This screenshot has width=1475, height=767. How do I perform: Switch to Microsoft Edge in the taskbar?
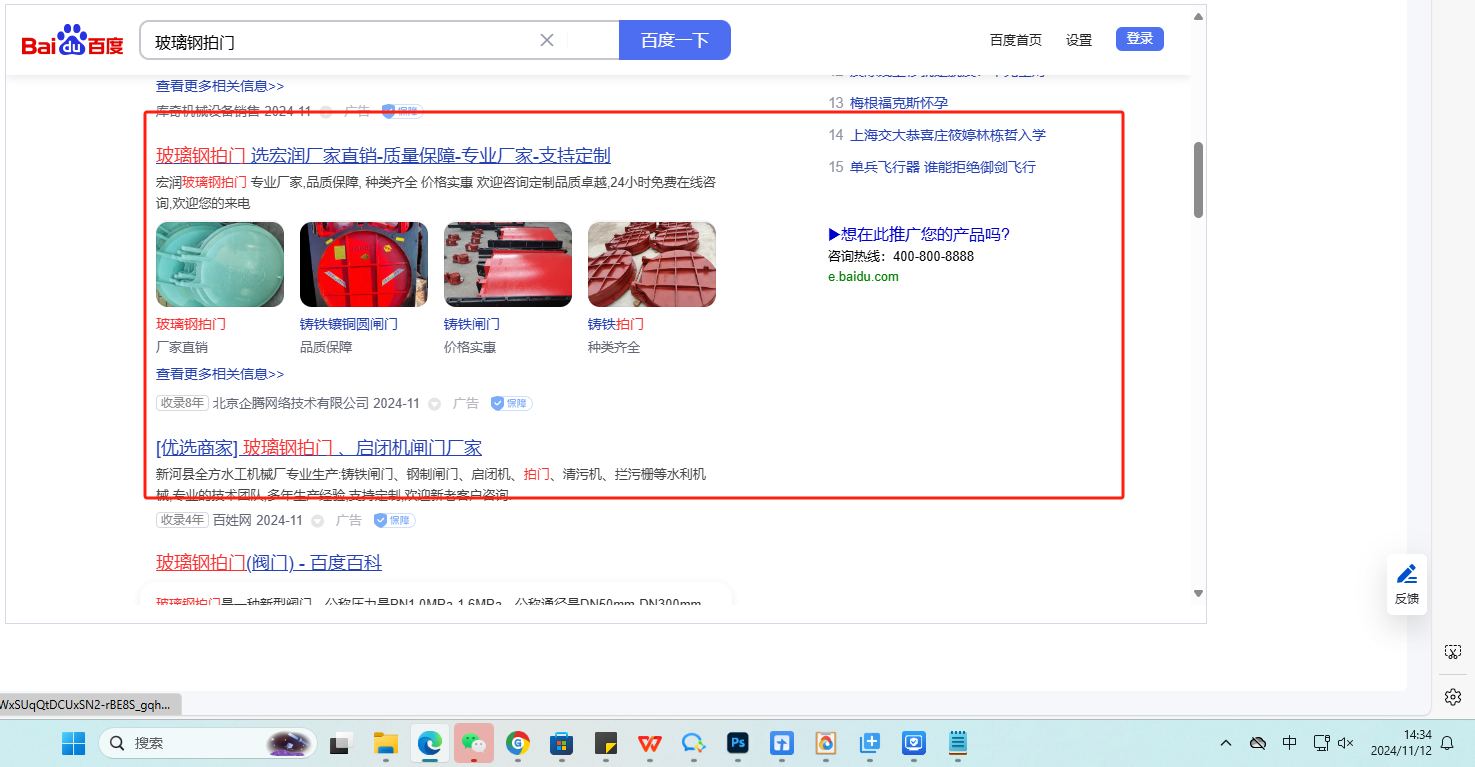click(x=429, y=743)
